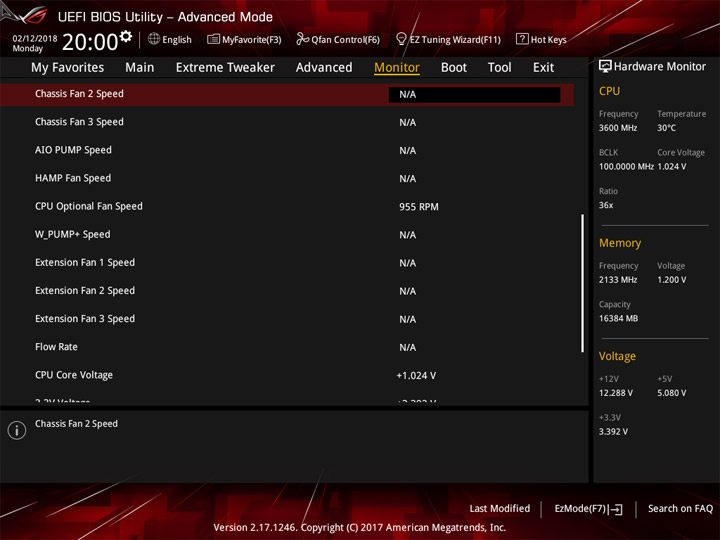This screenshot has height=540, width=720.
Task: Select AIO PUMP Speed row
Action: (287, 150)
